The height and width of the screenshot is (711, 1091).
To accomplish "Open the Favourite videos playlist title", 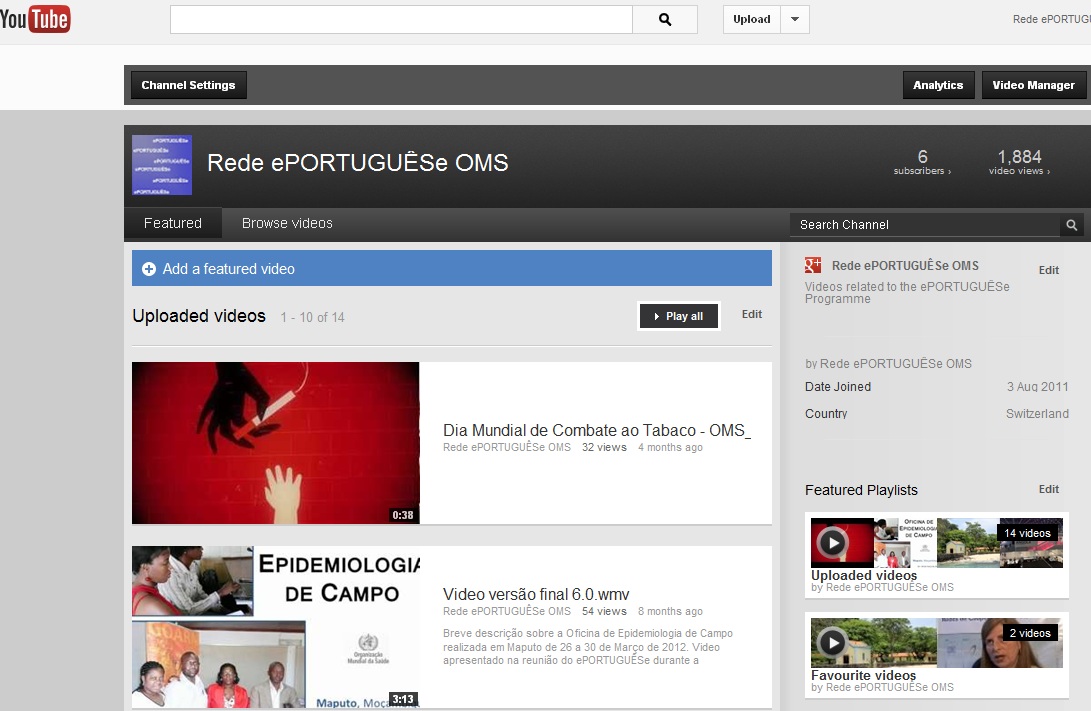I will [863, 676].
